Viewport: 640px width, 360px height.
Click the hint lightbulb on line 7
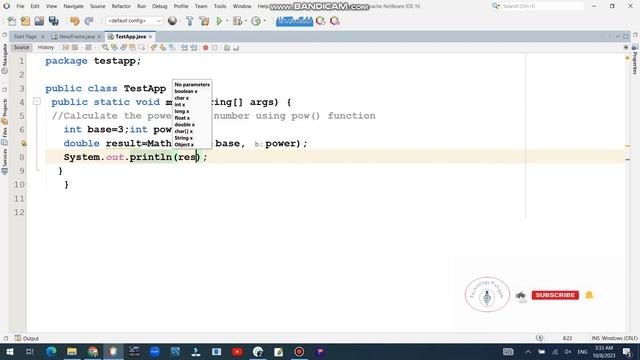(x=24, y=143)
